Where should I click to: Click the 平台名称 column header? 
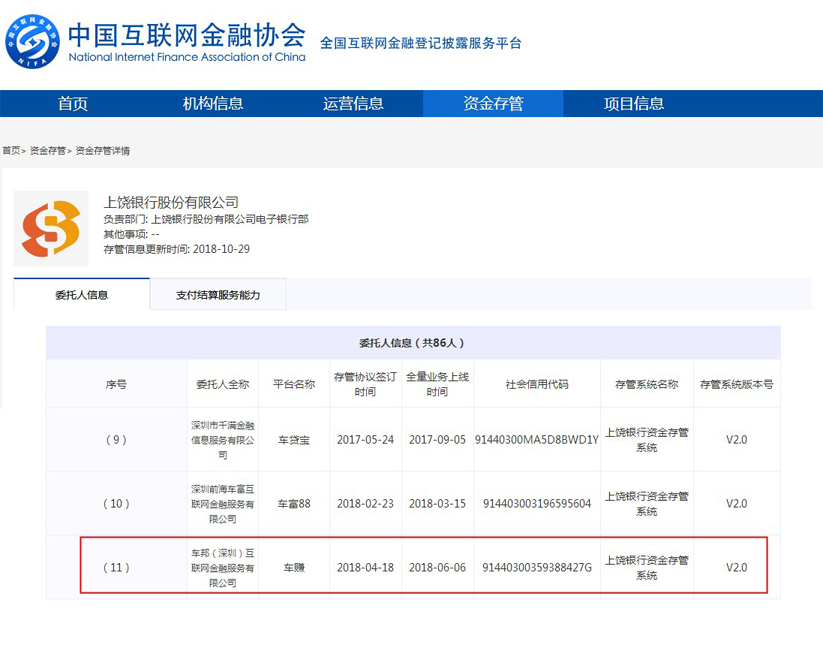point(294,384)
